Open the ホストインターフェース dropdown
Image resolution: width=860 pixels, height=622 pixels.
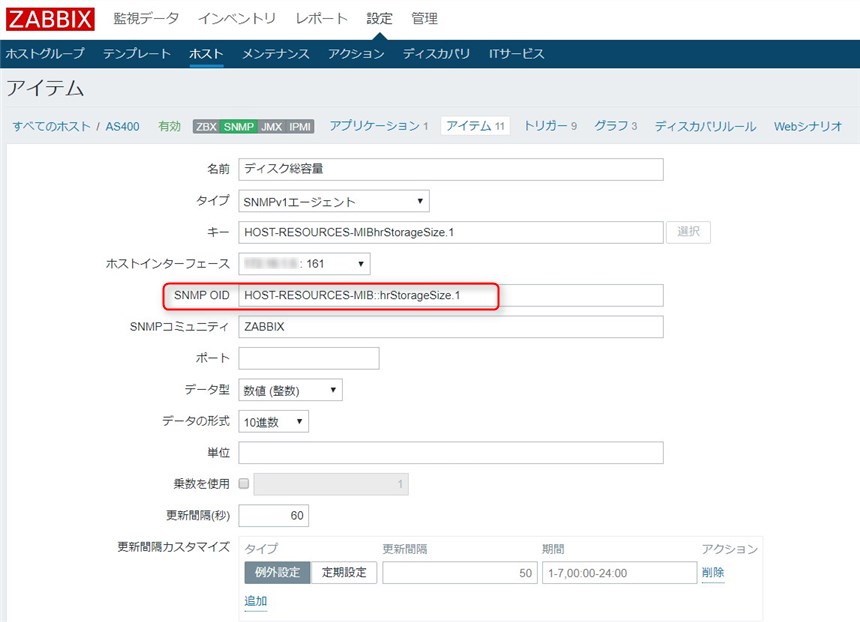(304, 264)
